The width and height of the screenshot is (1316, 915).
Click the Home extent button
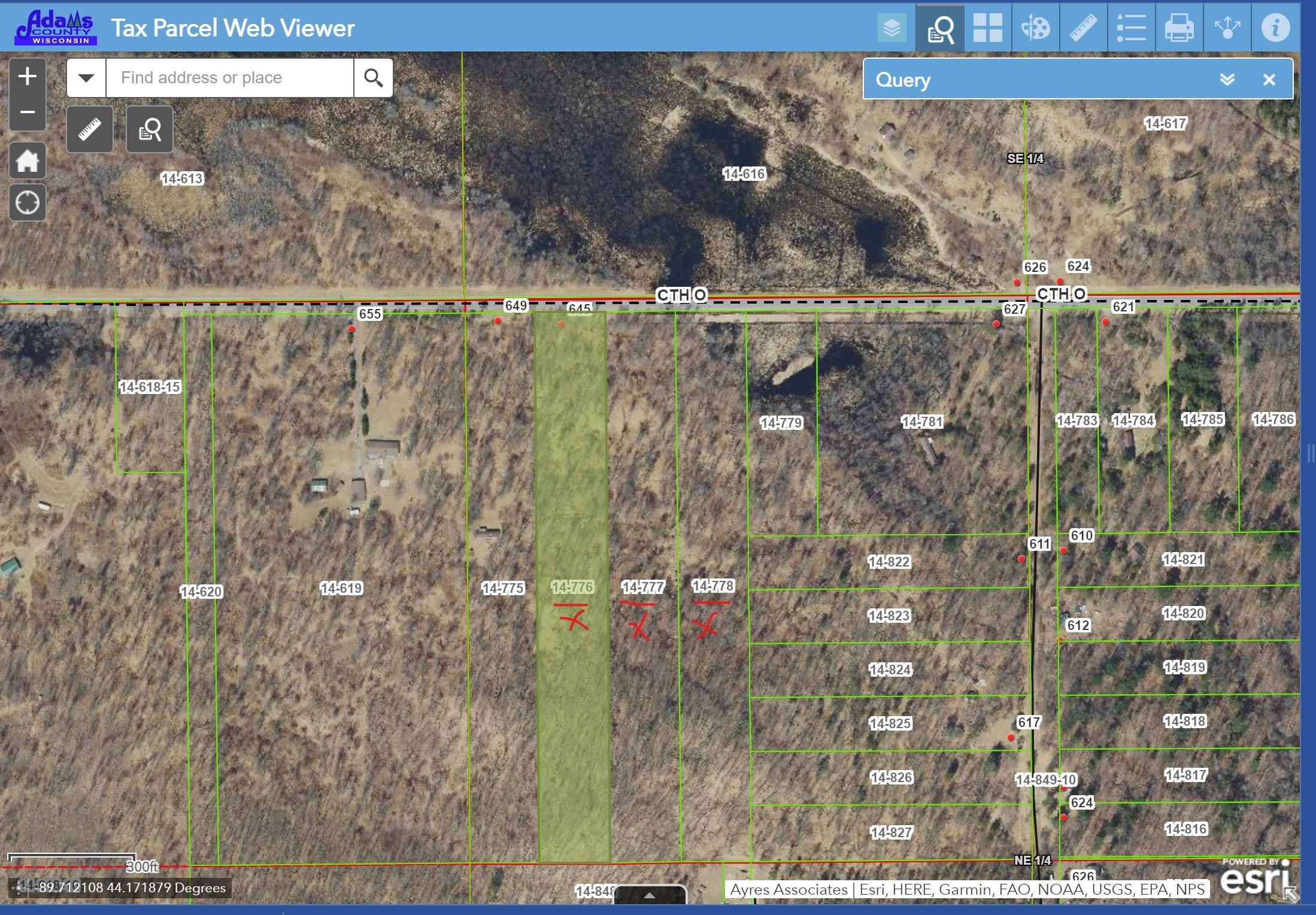click(x=27, y=160)
